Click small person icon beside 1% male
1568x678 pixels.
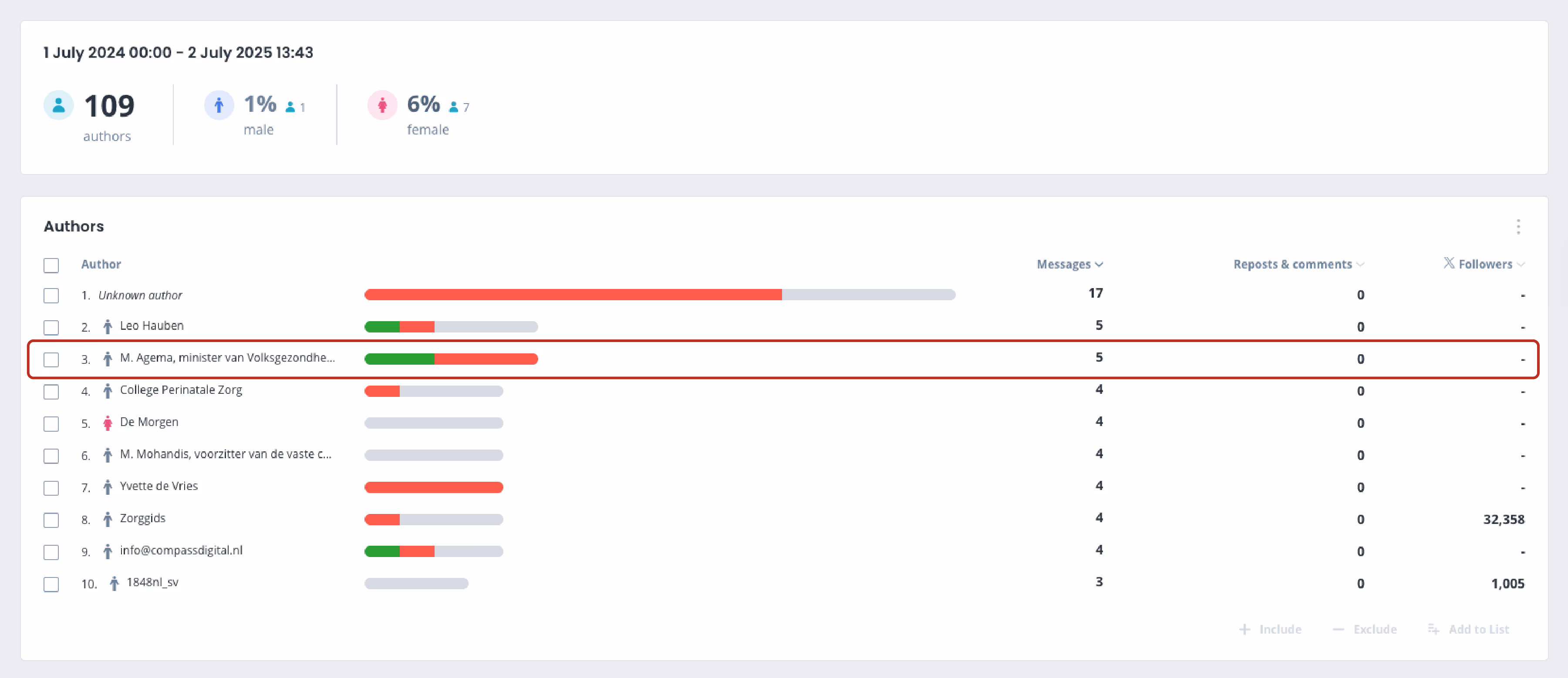coord(290,107)
